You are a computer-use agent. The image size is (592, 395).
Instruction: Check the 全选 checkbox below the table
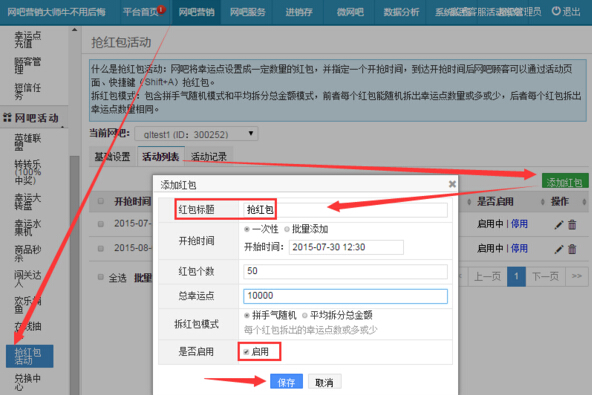coord(101,277)
